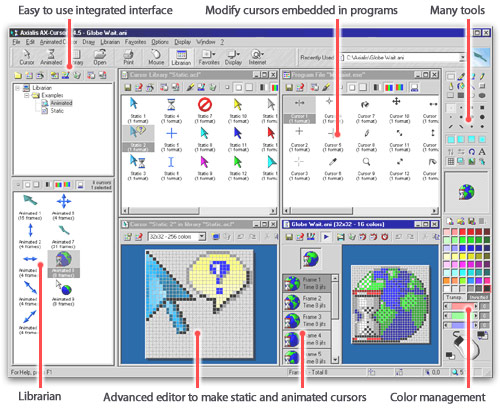Pick the bright red color swatch
Screen dimensions: 500x410
click(x=462, y=232)
